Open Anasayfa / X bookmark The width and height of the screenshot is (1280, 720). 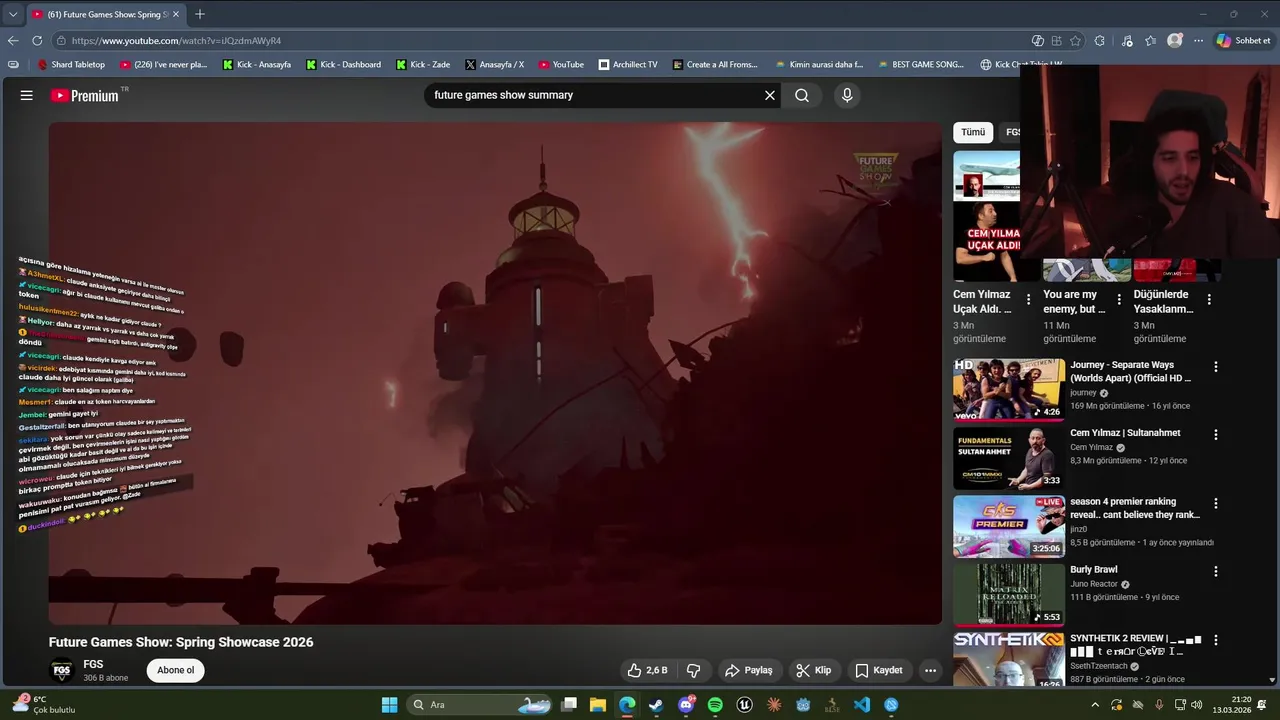494,64
